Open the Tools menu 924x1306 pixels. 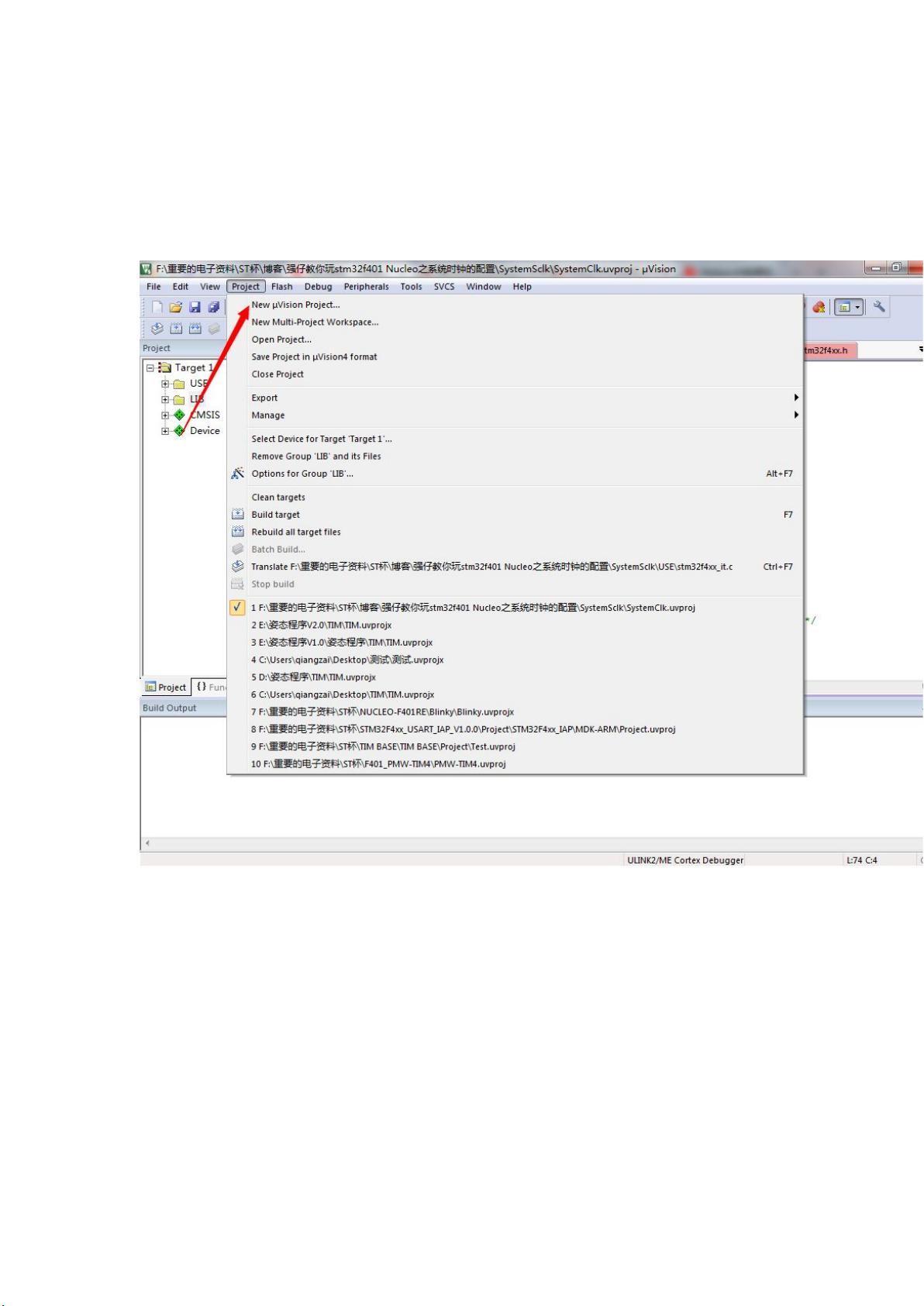point(411,287)
